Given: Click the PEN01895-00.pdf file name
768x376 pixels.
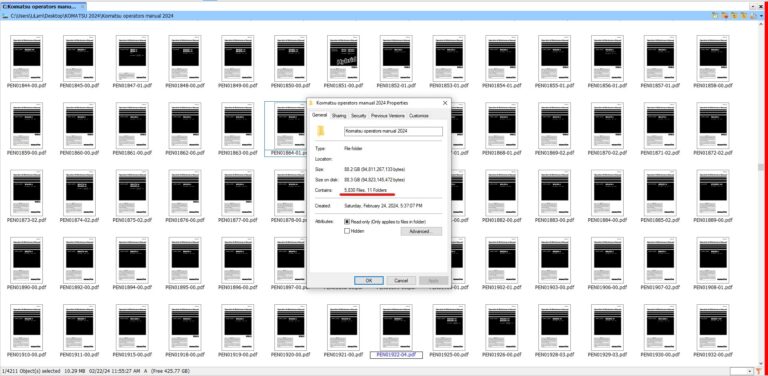Looking at the screenshot, I should (185, 287).
